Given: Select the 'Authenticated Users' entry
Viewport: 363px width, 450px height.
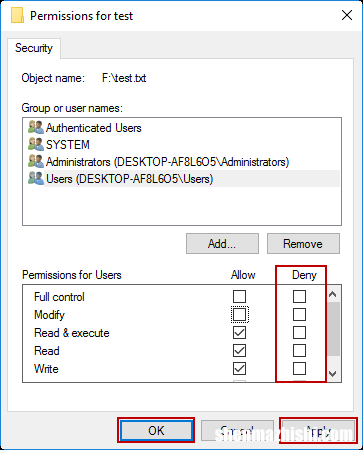Looking at the screenshot, I should pyautogui.click(x=94, y=128).
